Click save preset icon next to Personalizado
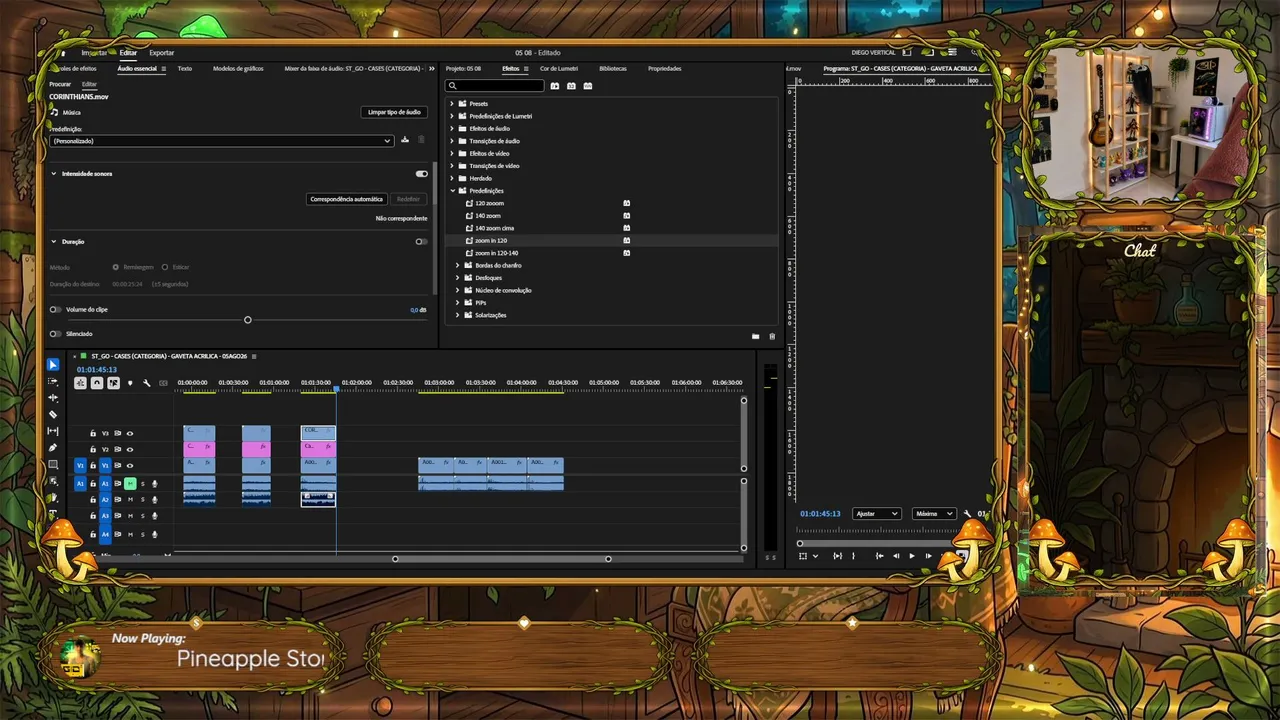This screenshot has height=720, width=1280. (405, 140)
